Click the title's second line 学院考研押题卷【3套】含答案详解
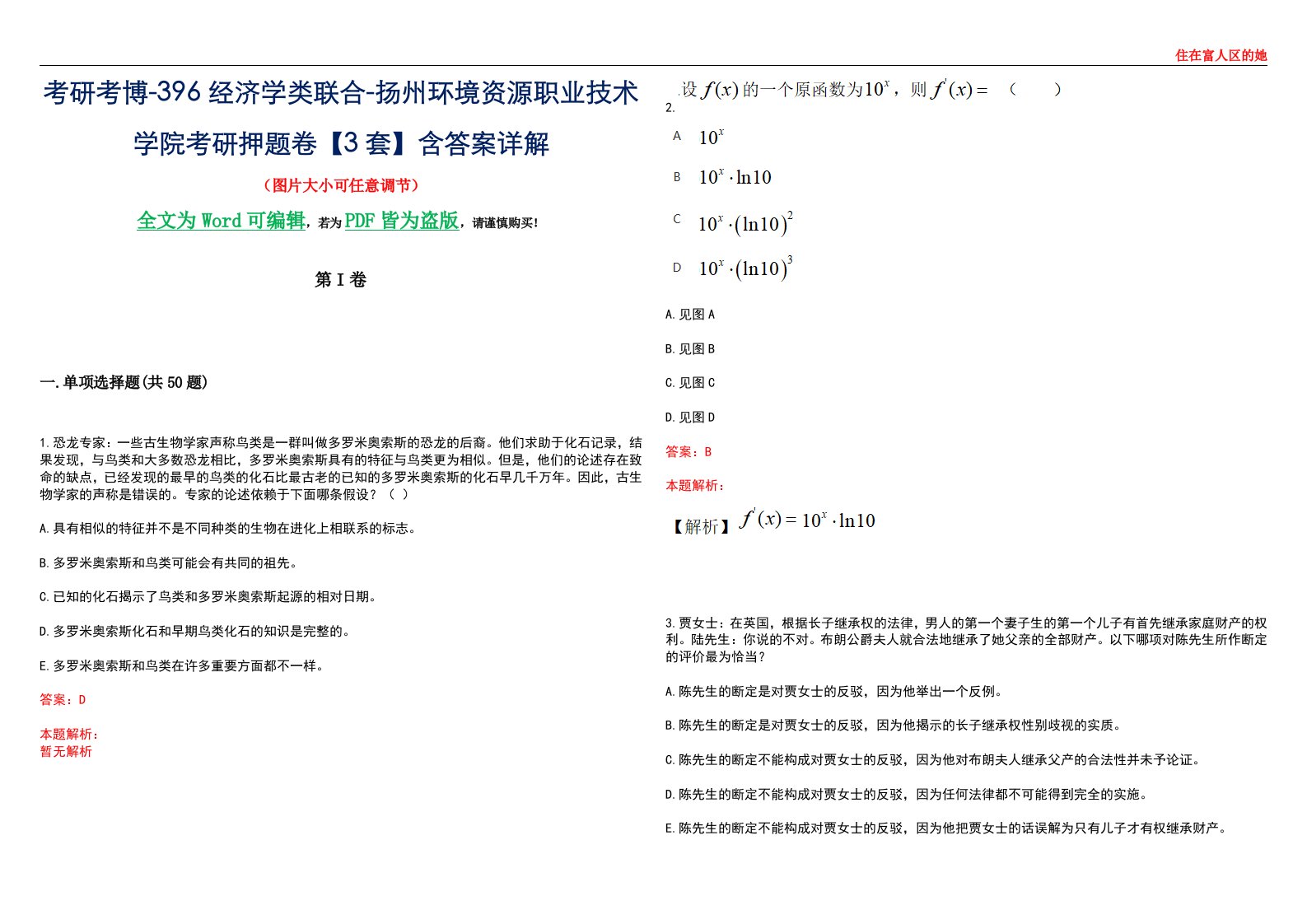Viewport: 1307px width, 924px height. 341,143
